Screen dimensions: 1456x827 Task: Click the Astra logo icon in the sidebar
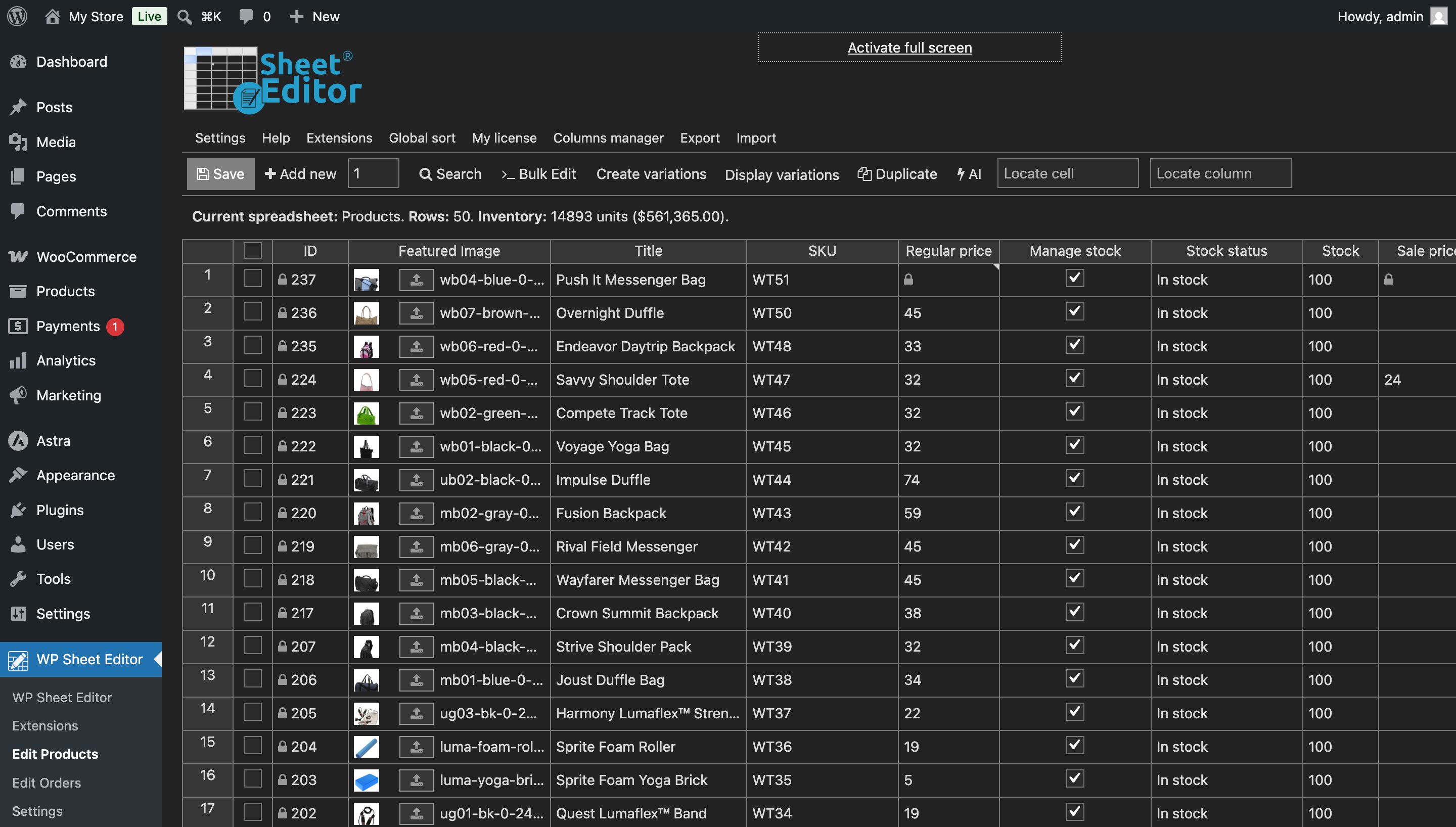pos(18,441)
